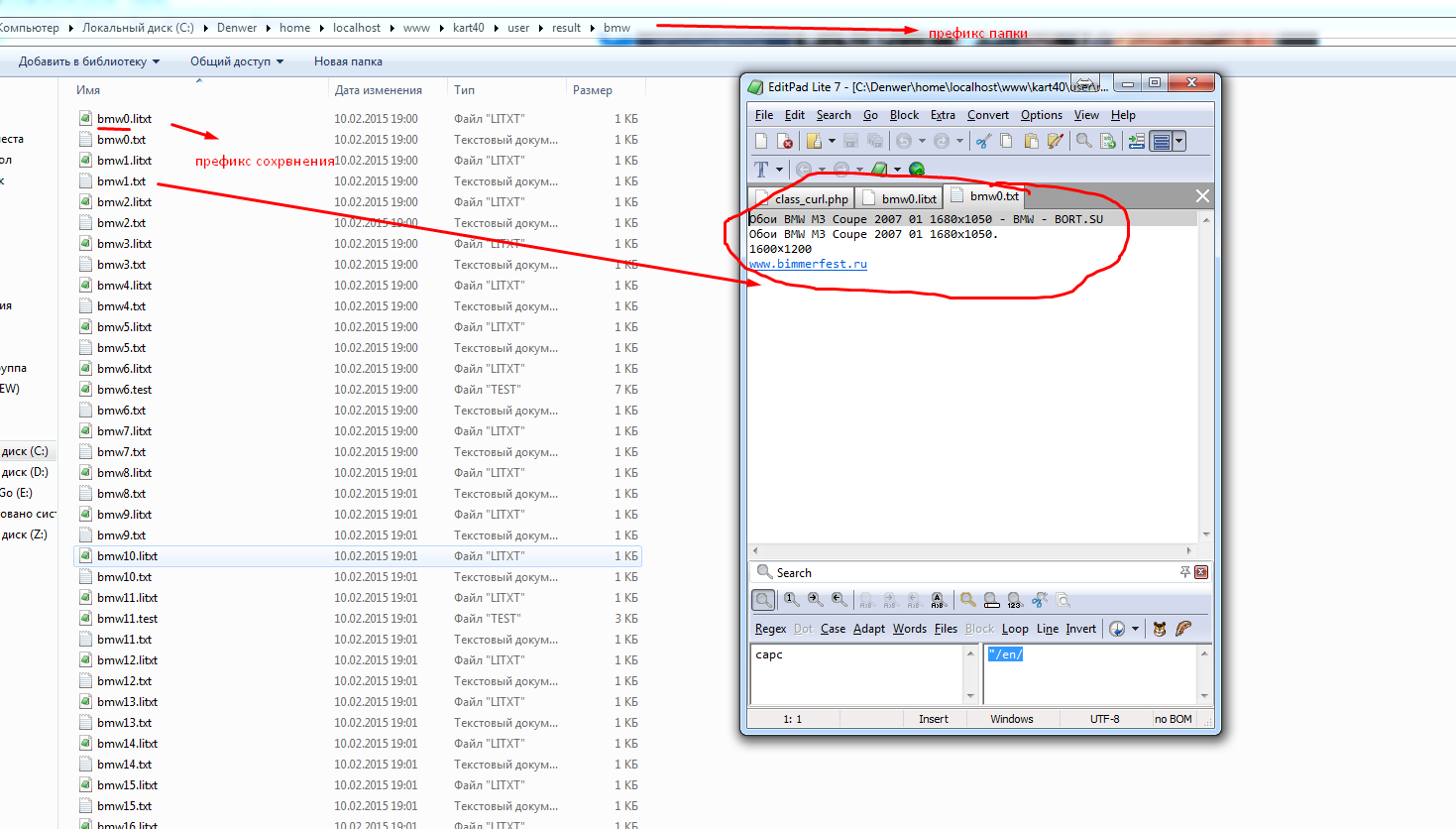Viewport: 1456px width, 829px height.
Task: Click the Indent icon in EditPad toolbar
Action: [x=1137, y=141]
